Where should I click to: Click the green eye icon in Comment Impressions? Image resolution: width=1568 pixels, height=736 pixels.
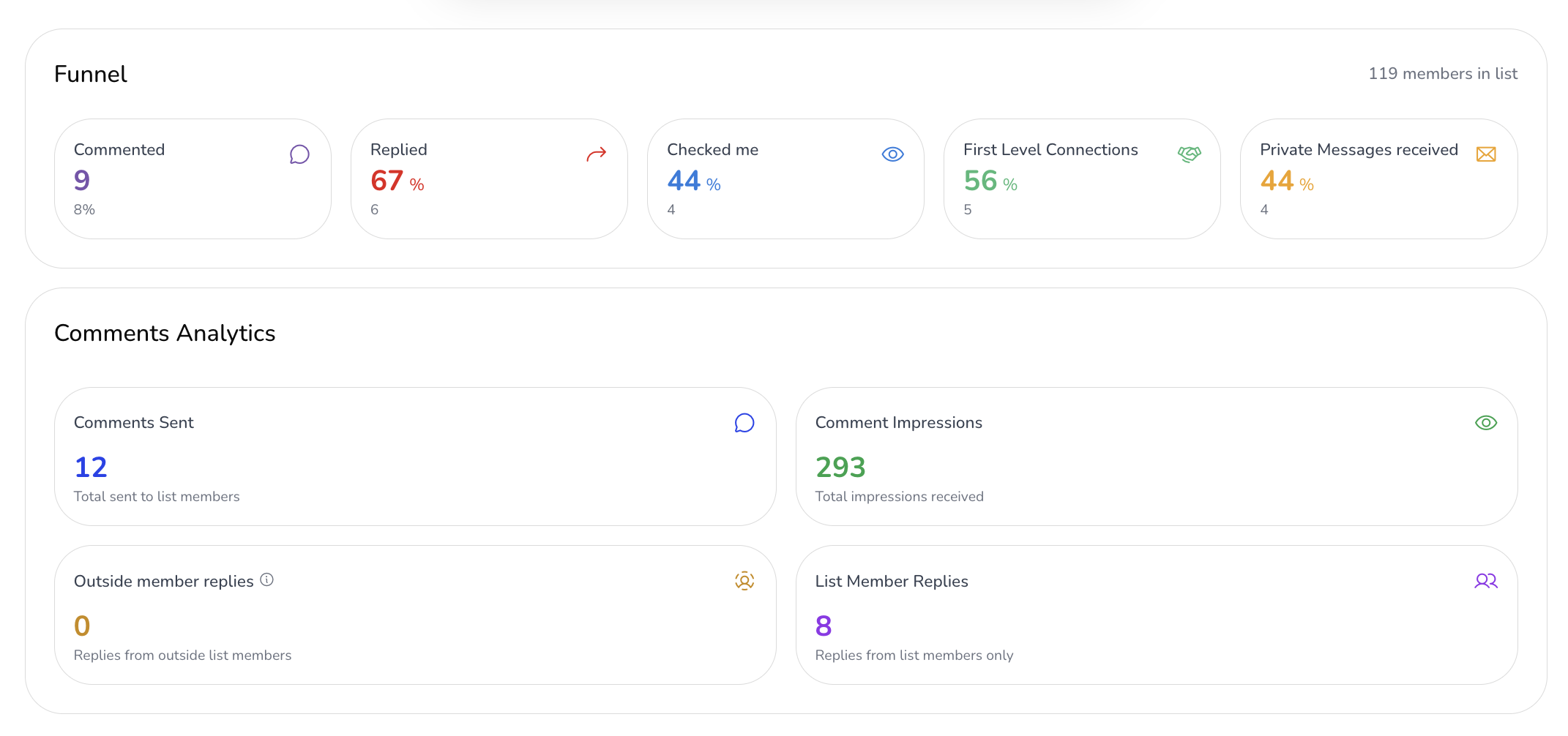pyautogui.click(x=1486, y=423)
